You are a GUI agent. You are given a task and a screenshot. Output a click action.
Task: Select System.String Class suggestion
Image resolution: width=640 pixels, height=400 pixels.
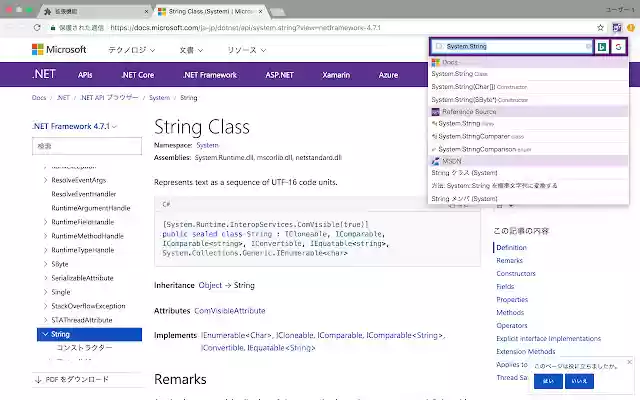tap(529, 74)
